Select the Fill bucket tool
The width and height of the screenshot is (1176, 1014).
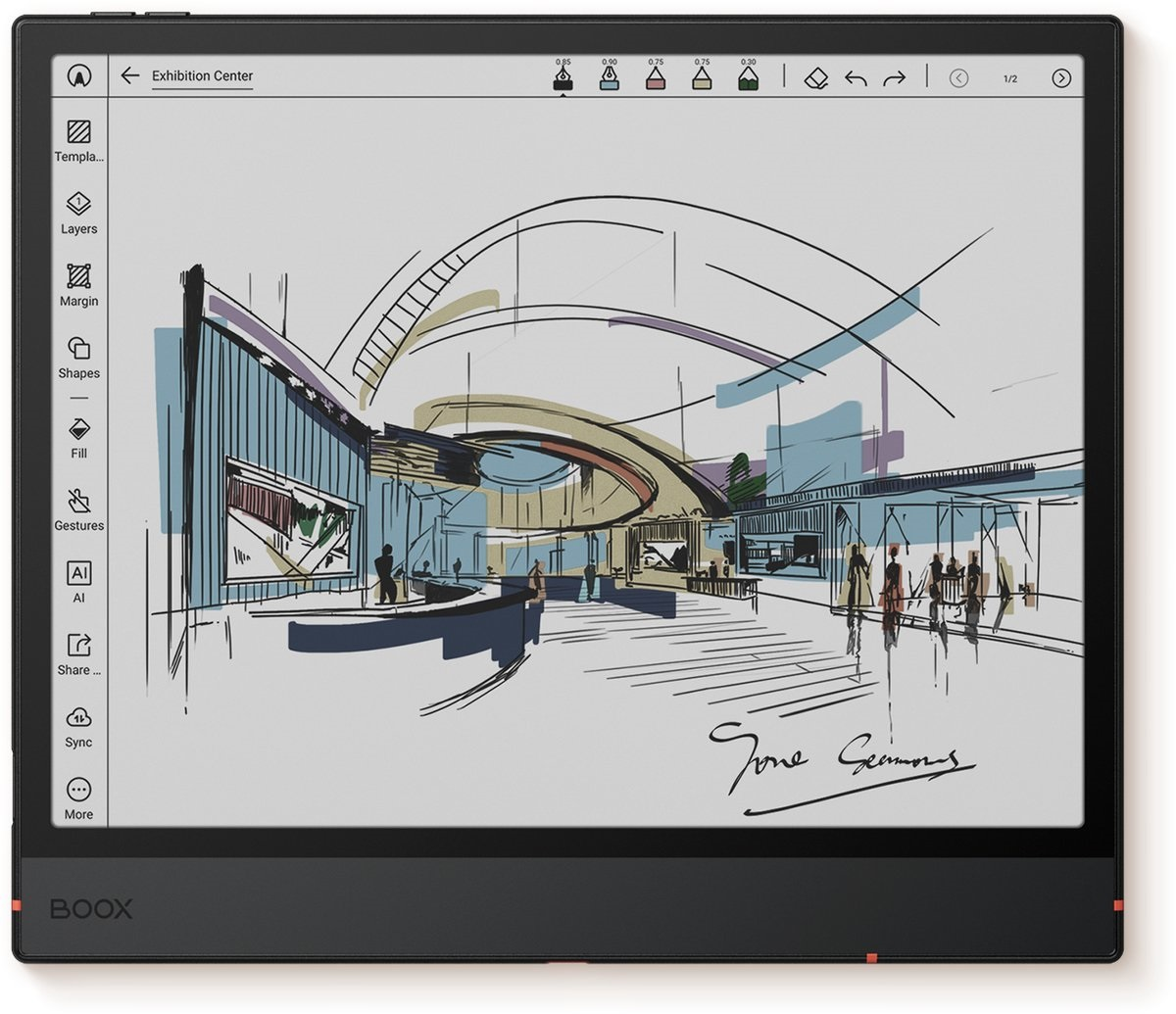click(x=78, y=438)
